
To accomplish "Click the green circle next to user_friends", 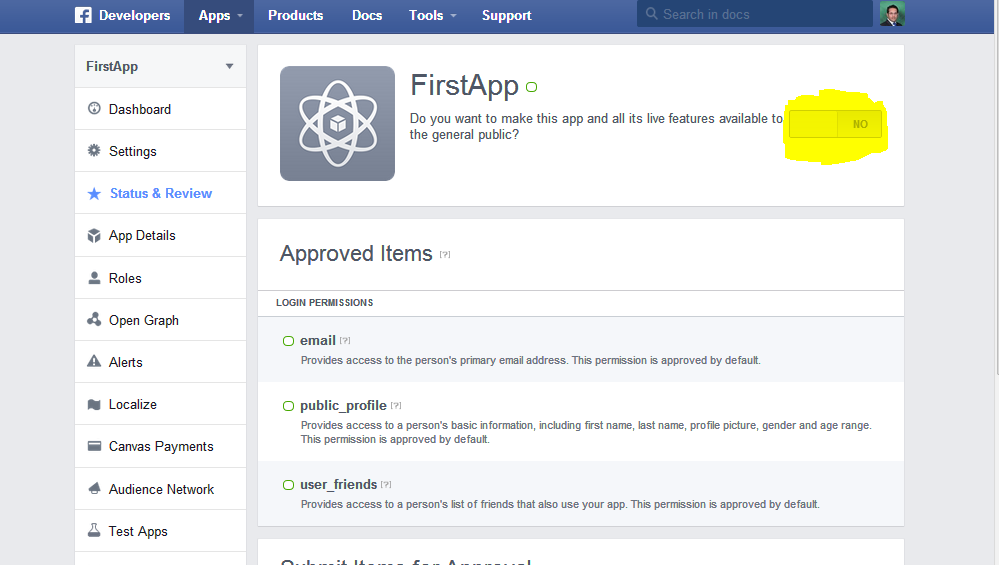I will (x=289, y=485).
